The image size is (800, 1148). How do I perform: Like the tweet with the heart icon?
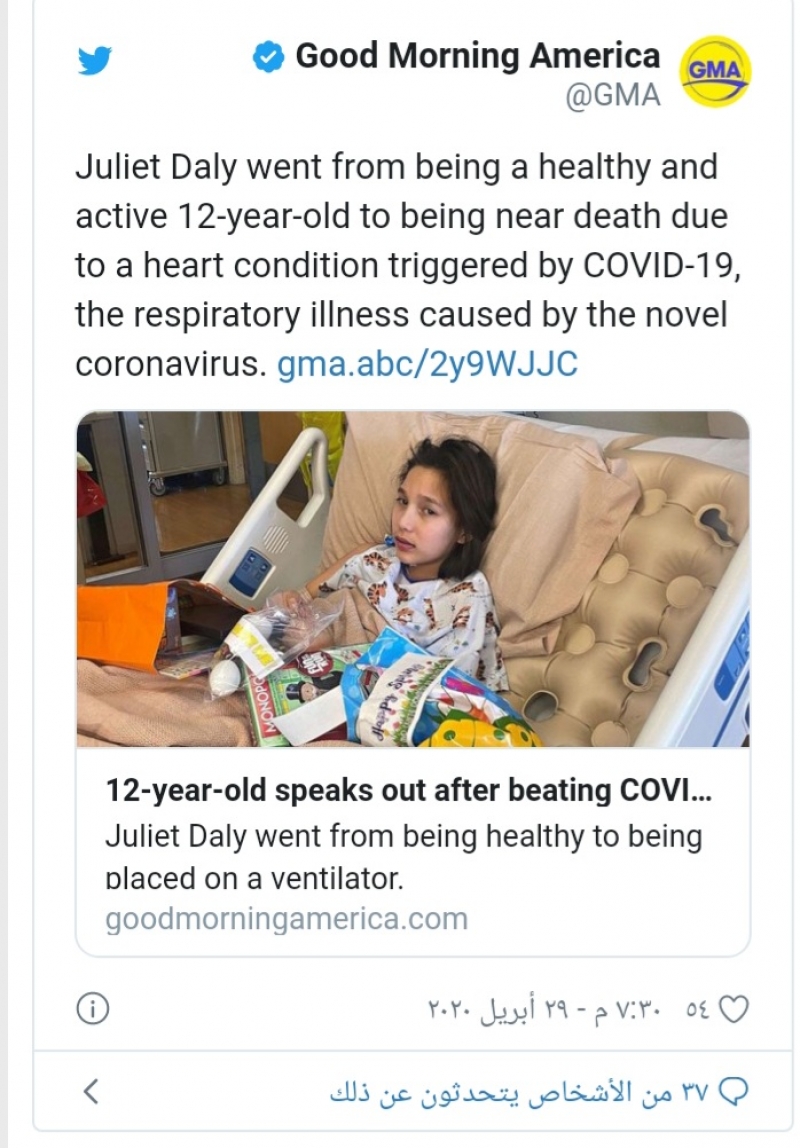734,1010
